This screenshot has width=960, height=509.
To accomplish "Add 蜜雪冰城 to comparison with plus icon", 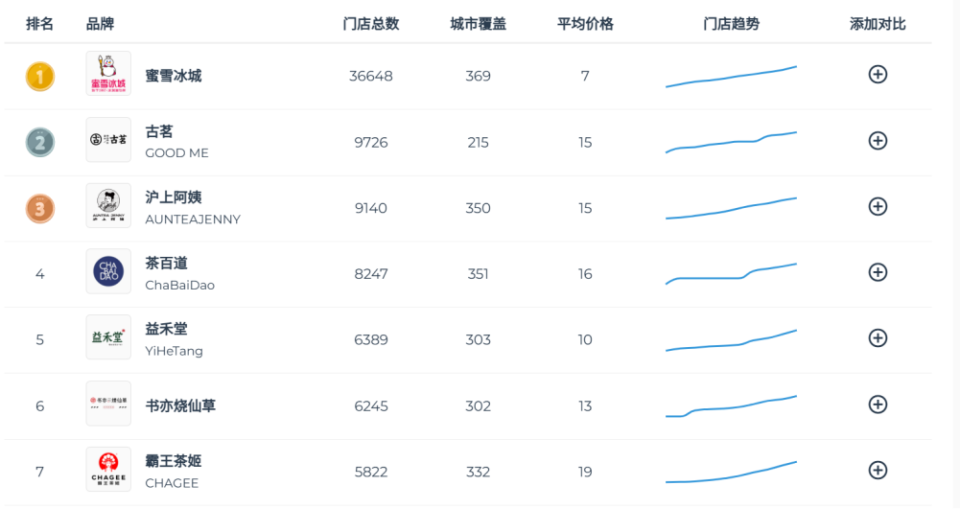I will (x=877, y=74).
